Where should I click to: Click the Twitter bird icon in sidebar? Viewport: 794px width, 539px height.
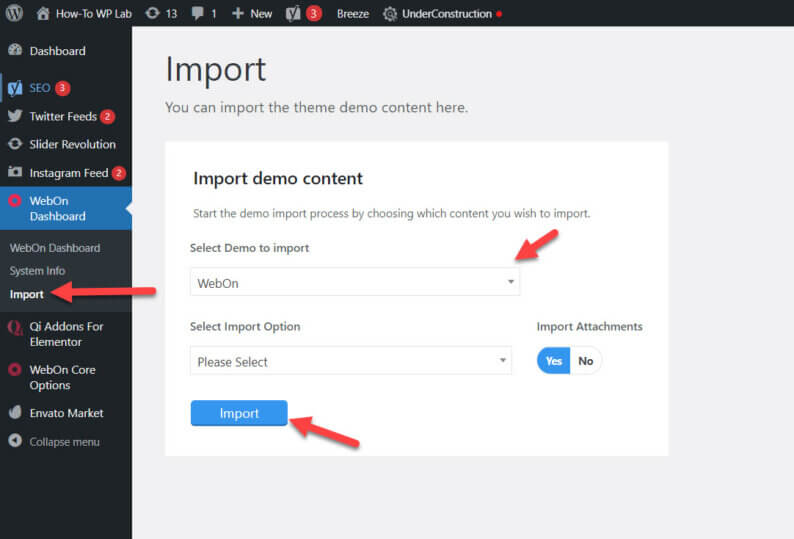click(15, 116)
